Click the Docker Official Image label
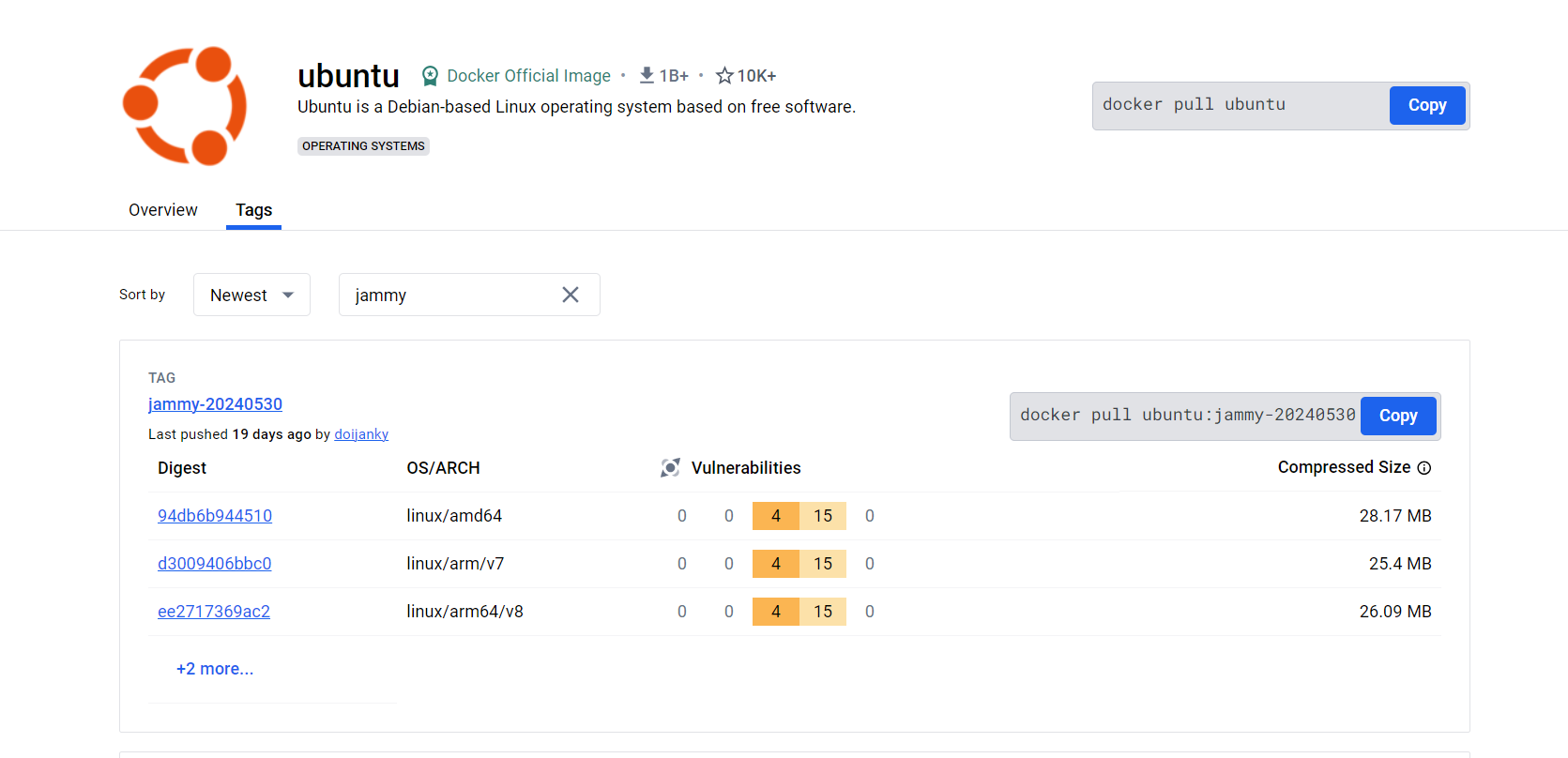 click(528, 76)
